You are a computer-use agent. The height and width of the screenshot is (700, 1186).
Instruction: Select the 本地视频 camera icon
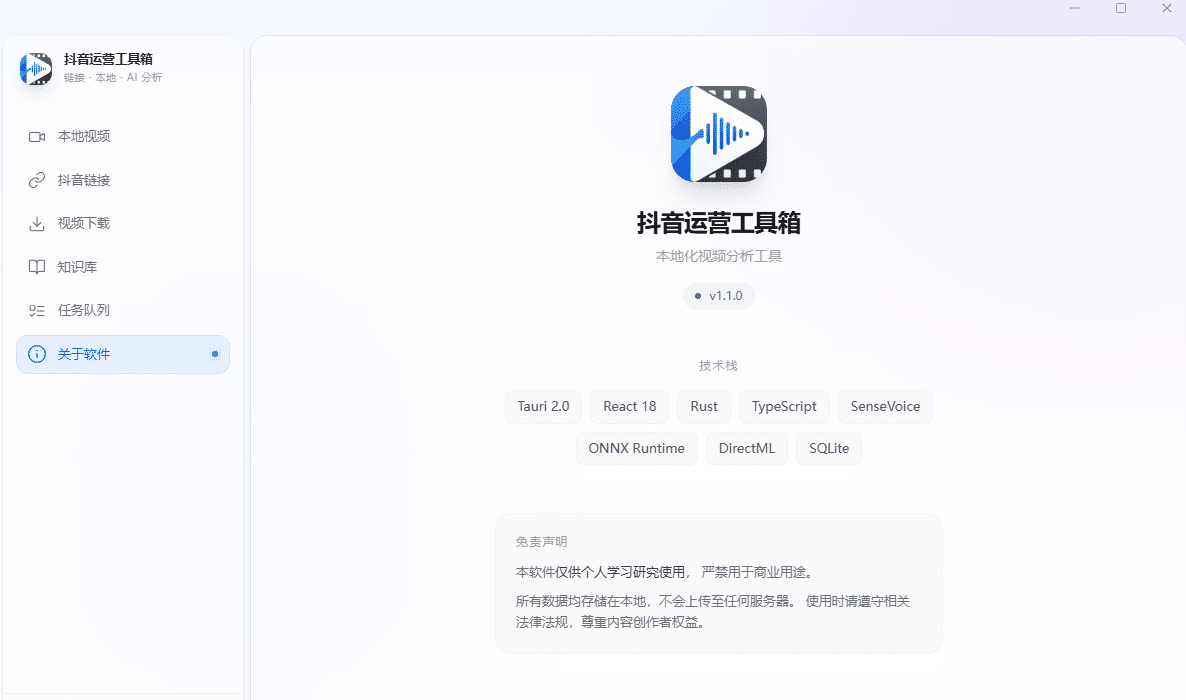pos(36,136)
